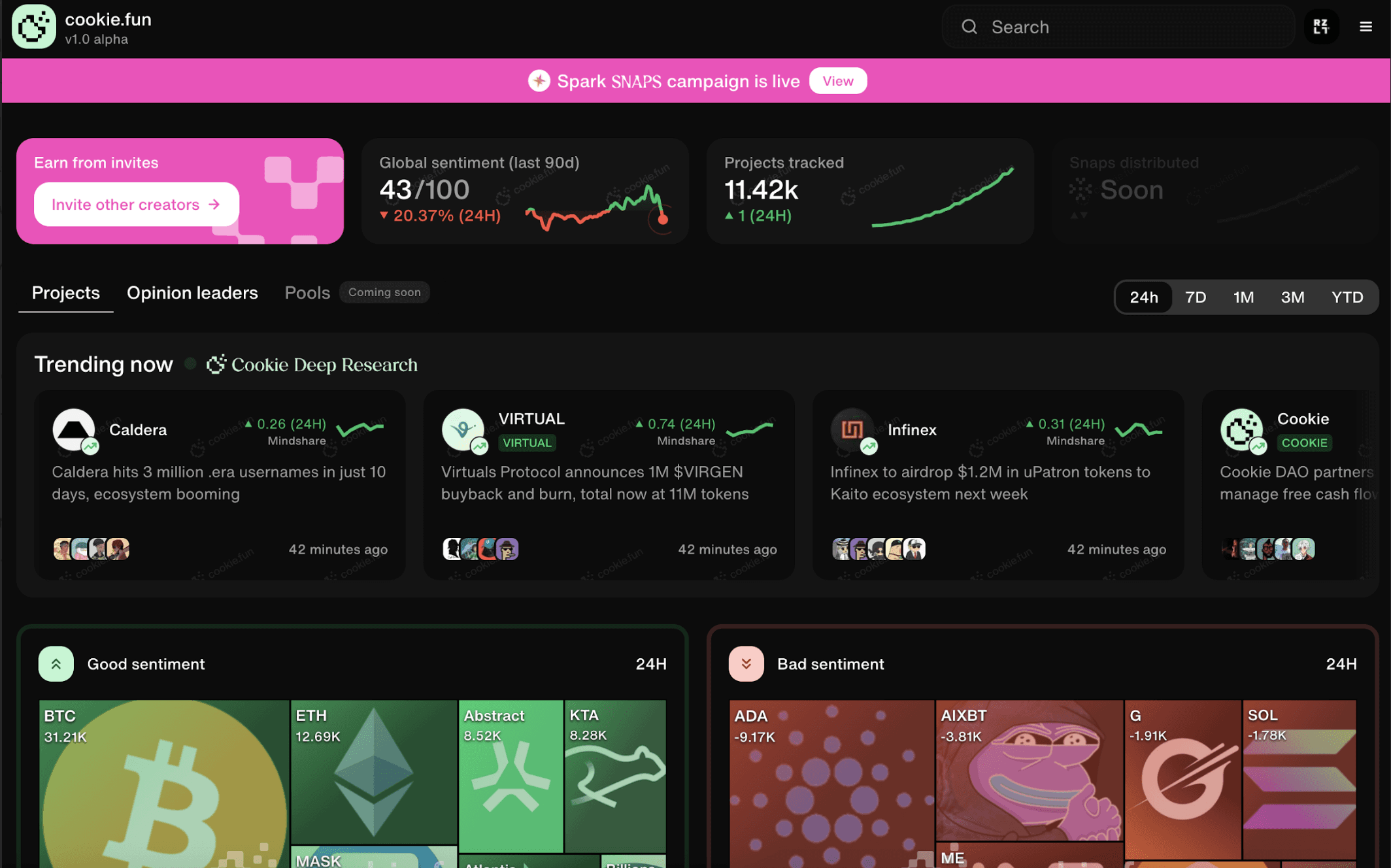The width and height of the screenshot is (1391, 868).
Task: Open the hamburger menu icon
Action: 1366,27
